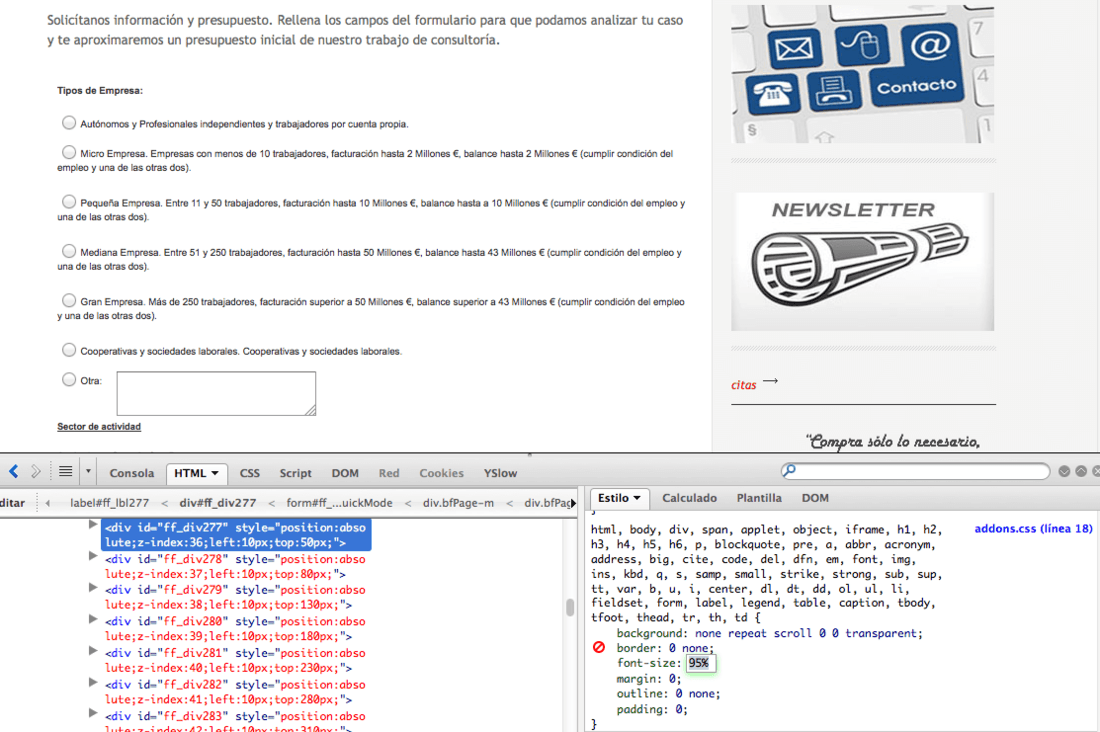Click the Sector de actividad link
The width and height of the screenshot is (1100, 732).
[x=99, y=427]
